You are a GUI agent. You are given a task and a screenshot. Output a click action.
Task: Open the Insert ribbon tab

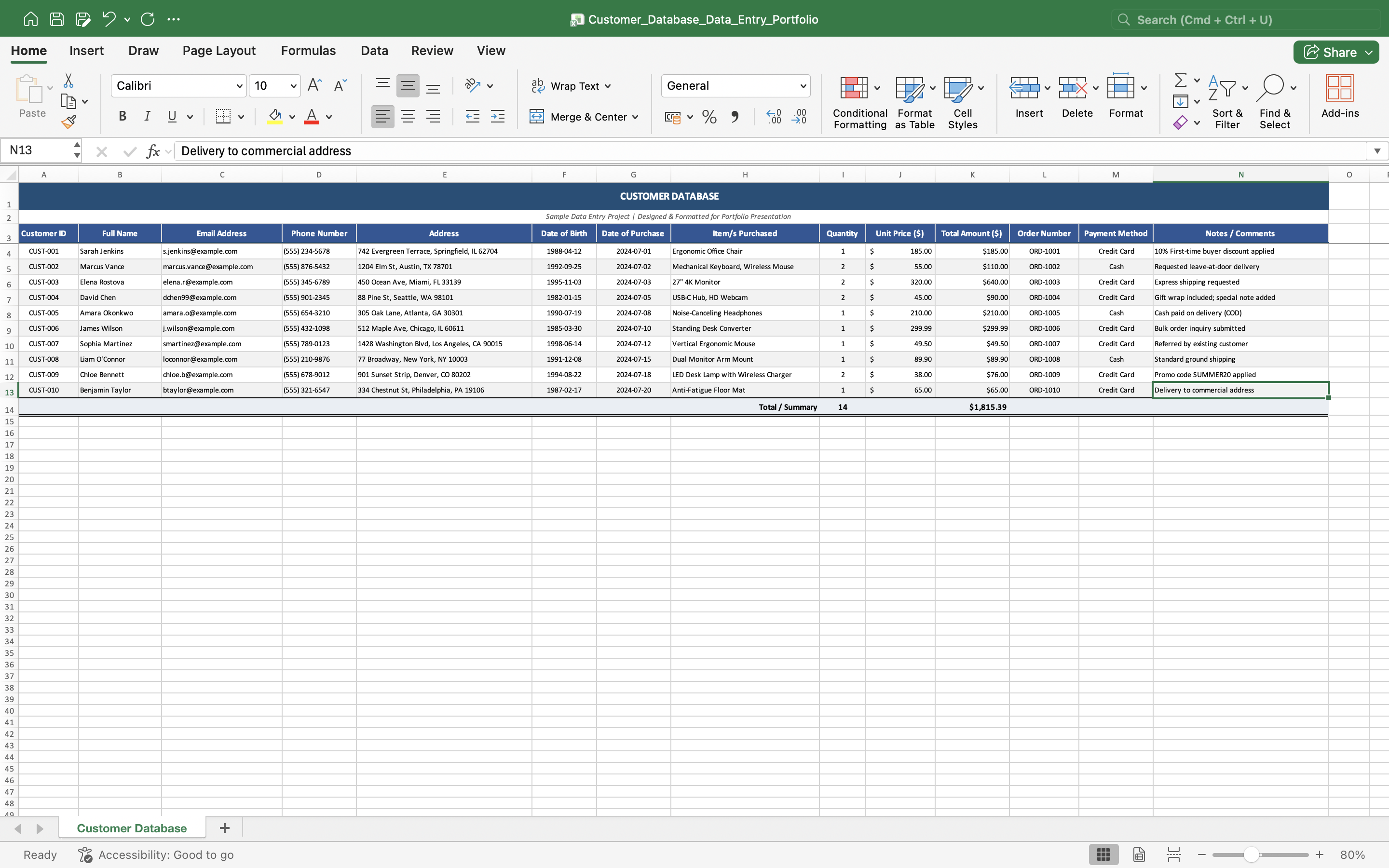[87, 51]
